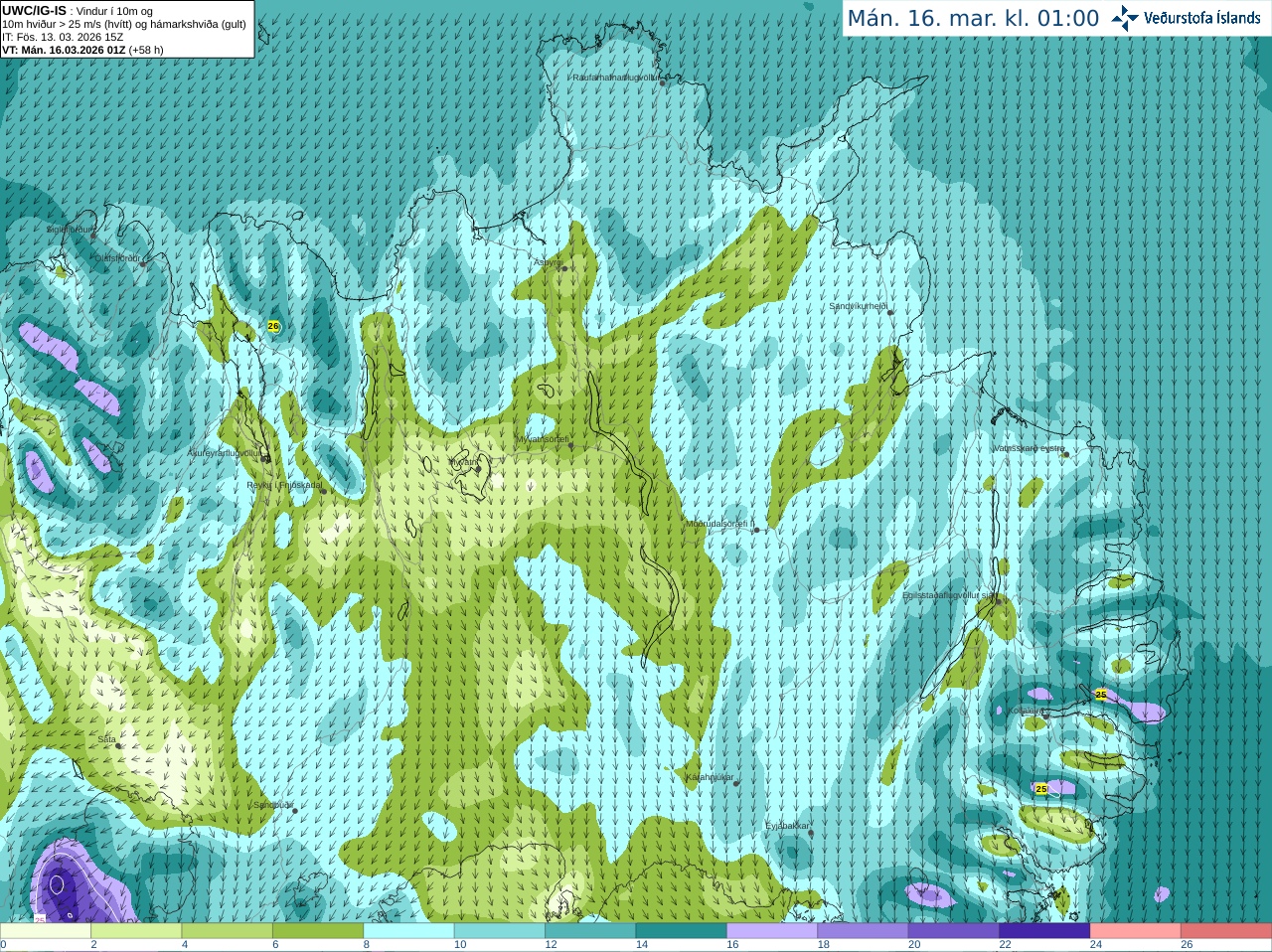Click the Möðrudalsöræfi station marker
Viewport: 1272px width, 952px height.
point(756,530)
